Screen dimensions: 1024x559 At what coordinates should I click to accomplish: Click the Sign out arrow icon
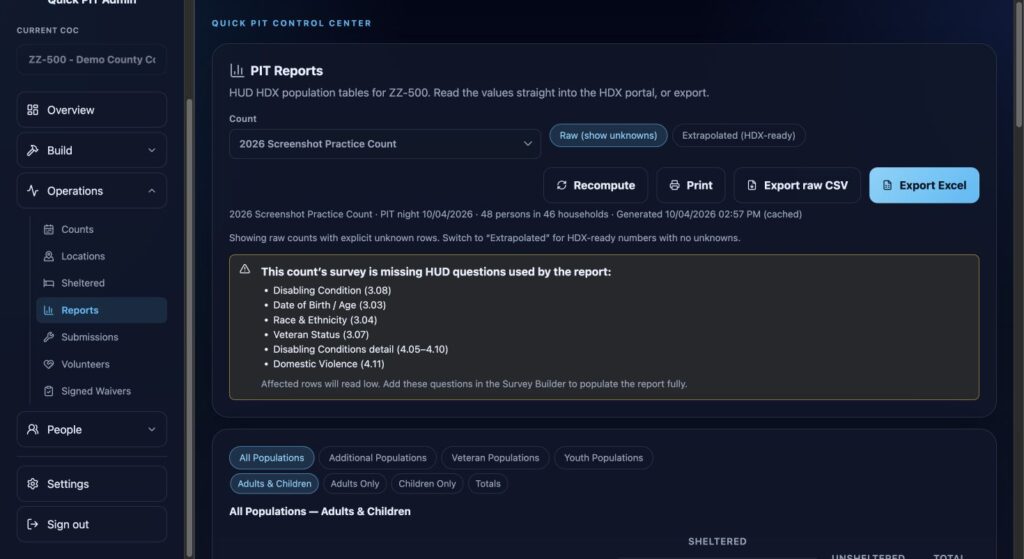coord(33,524)
